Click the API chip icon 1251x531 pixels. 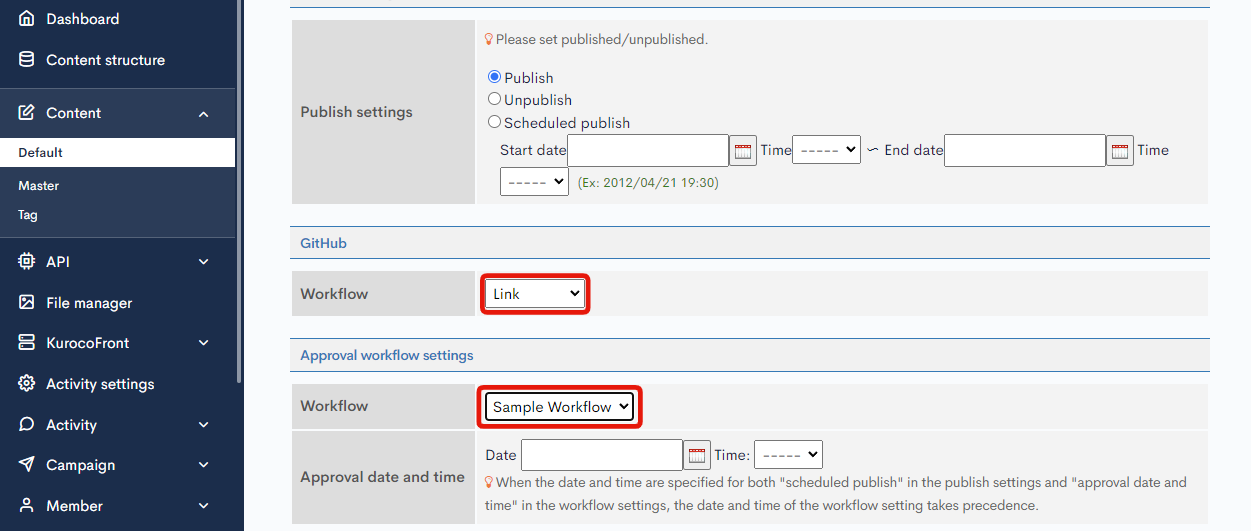click(27, 262)
